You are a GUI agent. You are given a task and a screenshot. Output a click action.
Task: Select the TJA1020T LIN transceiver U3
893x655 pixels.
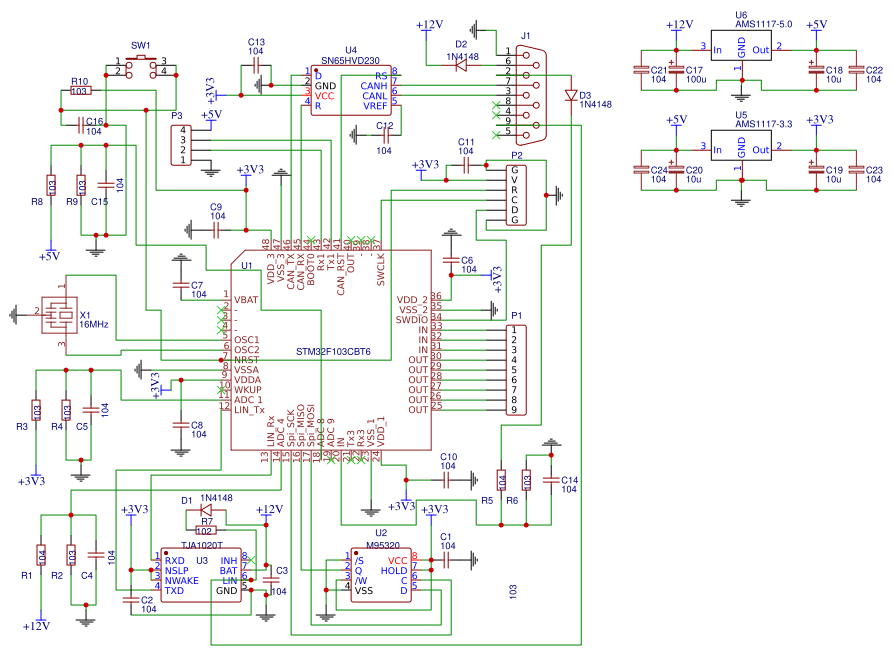200,570
